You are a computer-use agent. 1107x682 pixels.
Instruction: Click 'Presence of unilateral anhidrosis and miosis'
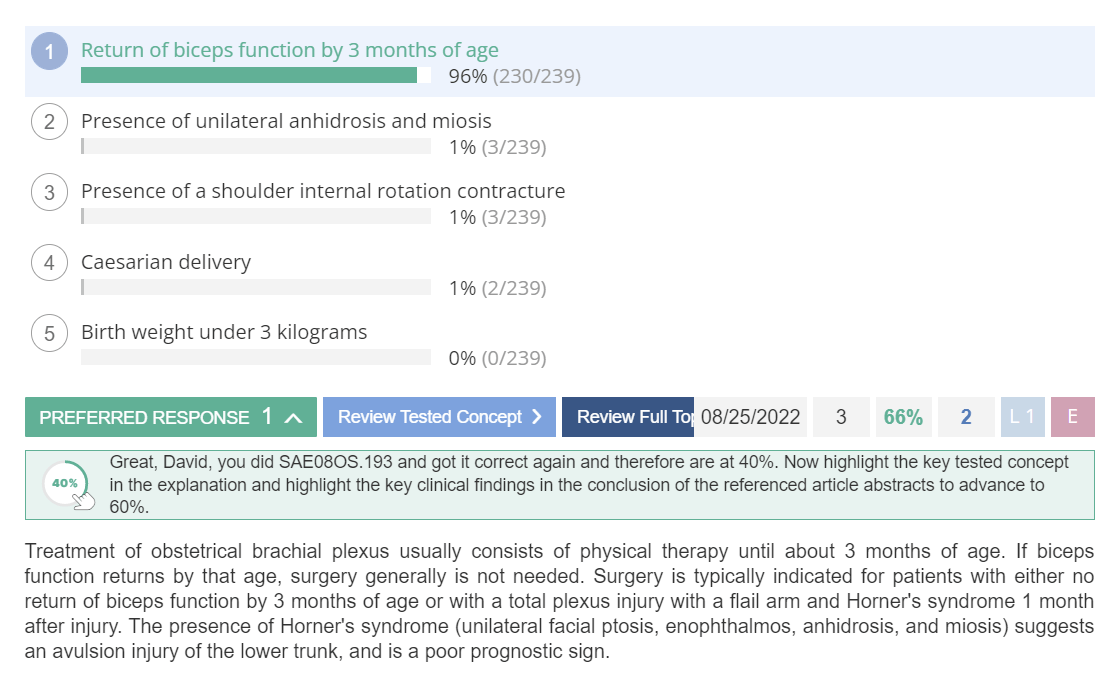[286, 121]
